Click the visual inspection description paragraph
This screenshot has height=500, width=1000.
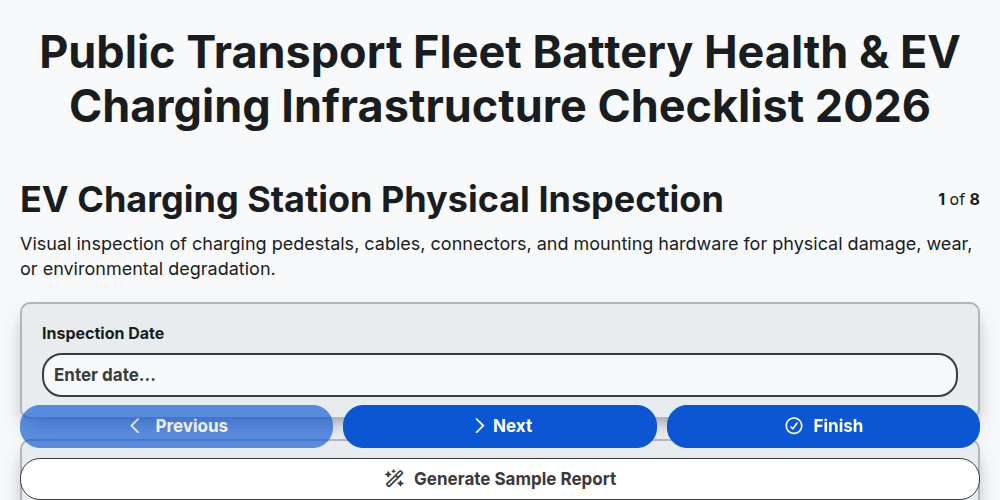(x=496, y=256)
